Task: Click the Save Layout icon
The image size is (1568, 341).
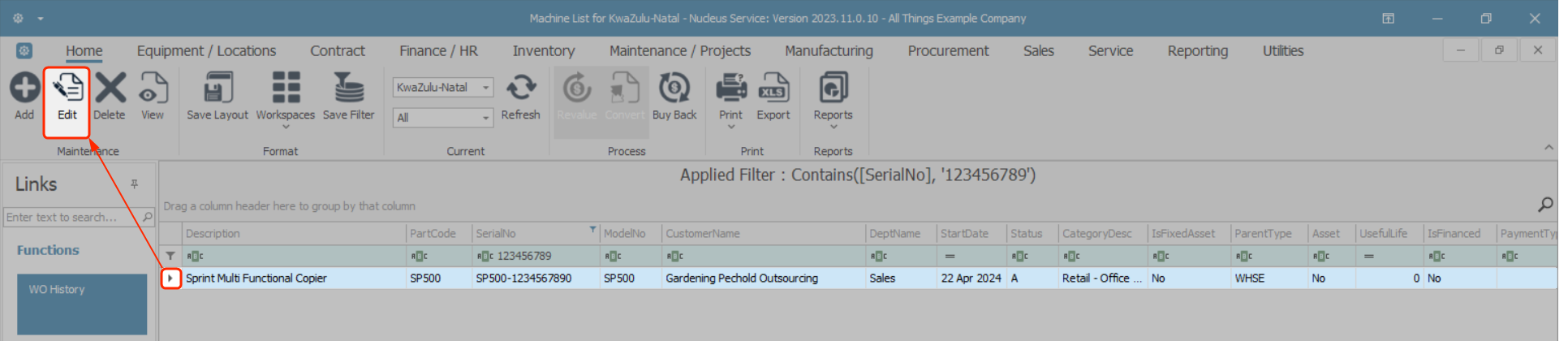Action: coord(218,88)
